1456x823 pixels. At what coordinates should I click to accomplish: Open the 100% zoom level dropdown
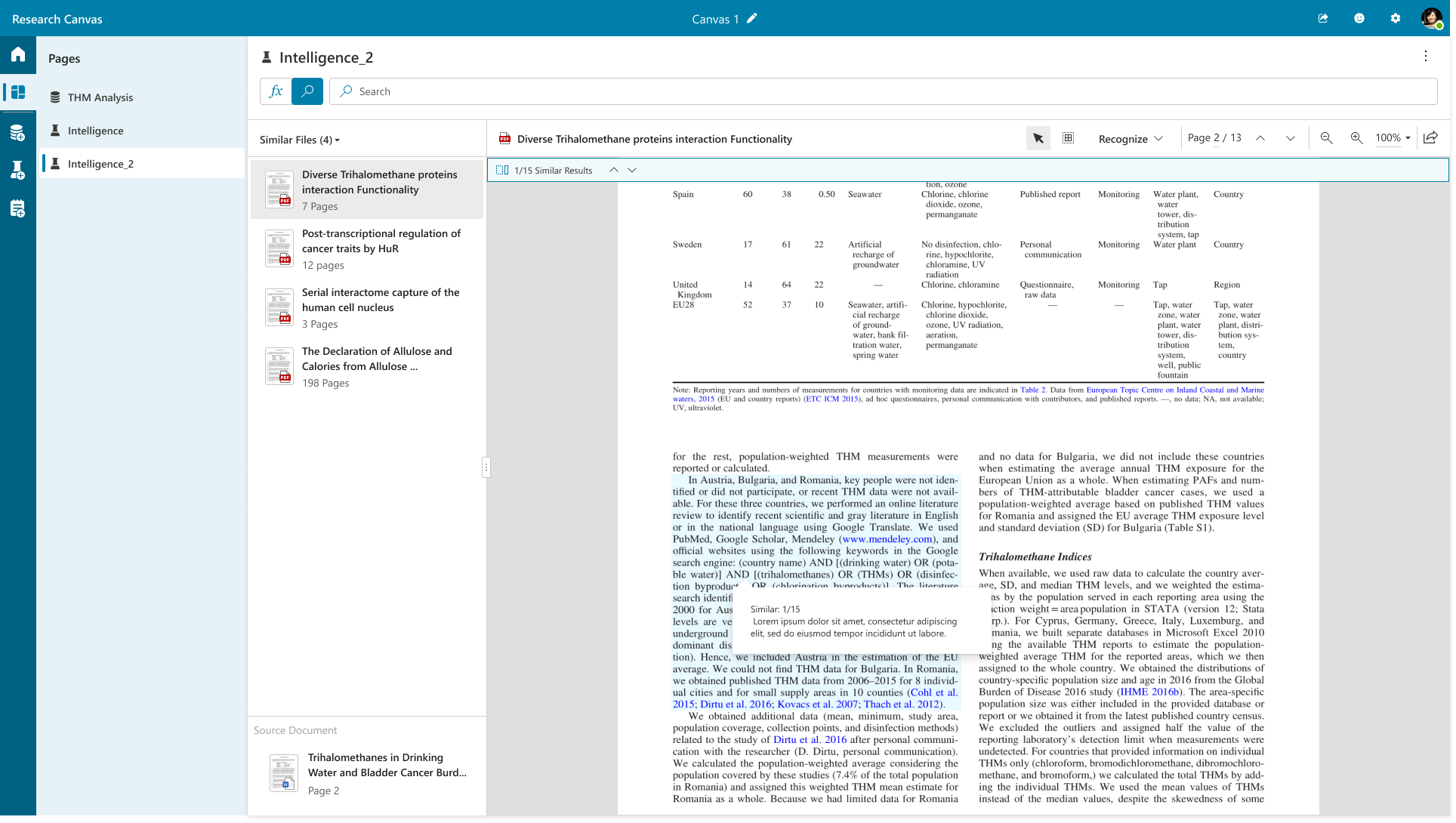1393,138
